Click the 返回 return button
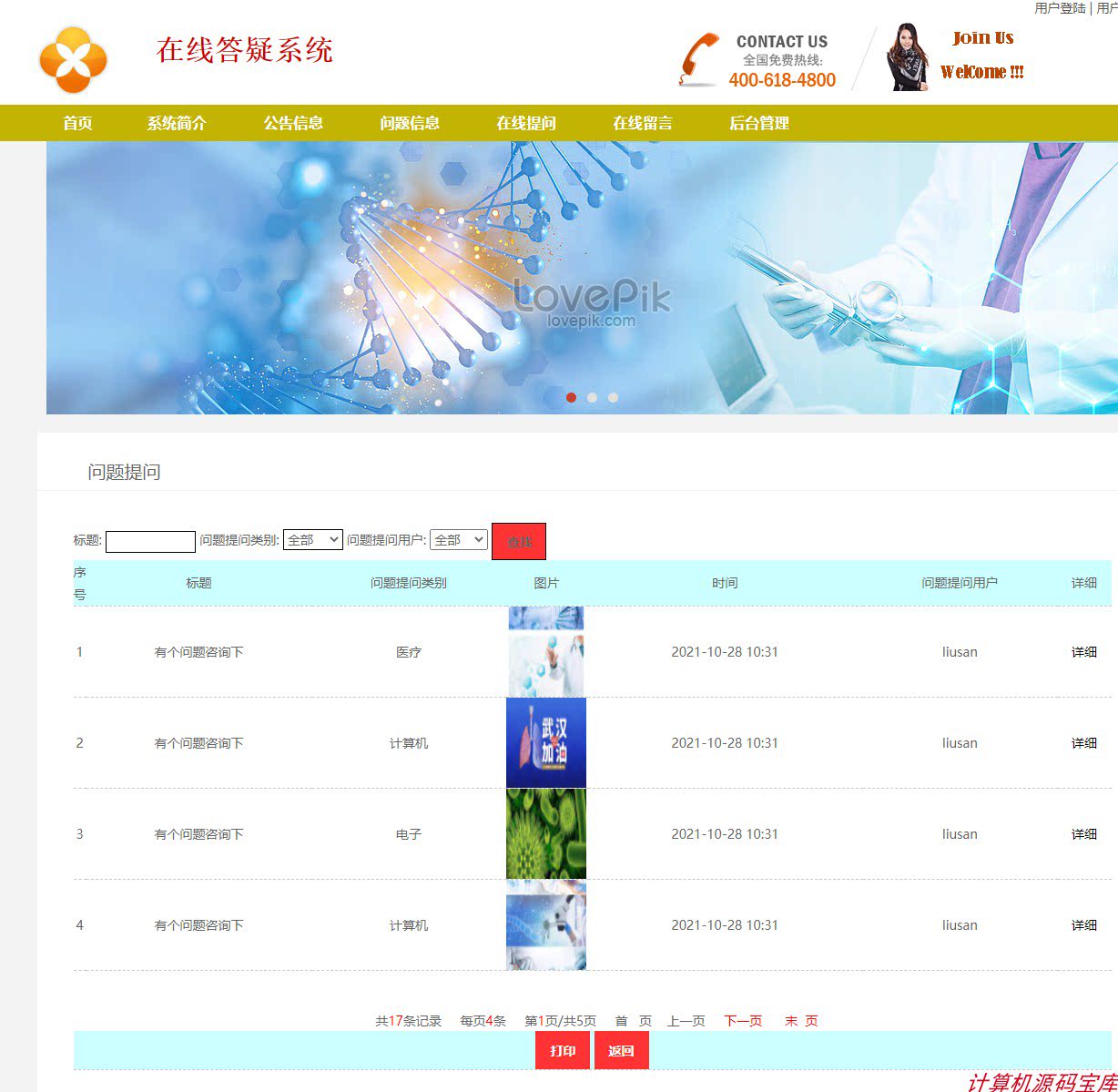 click(x=621, y=1050)
